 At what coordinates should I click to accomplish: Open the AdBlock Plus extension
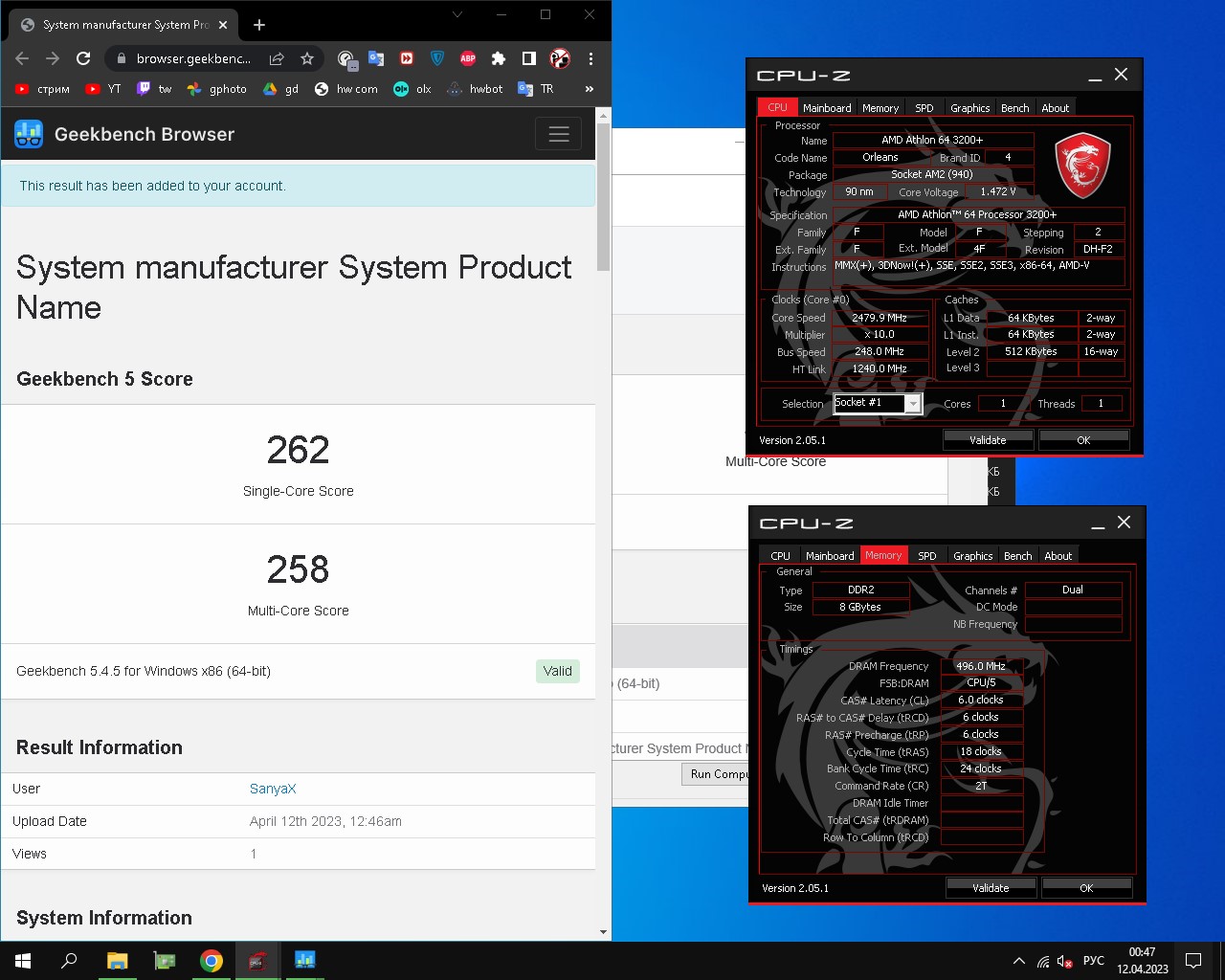468,58
